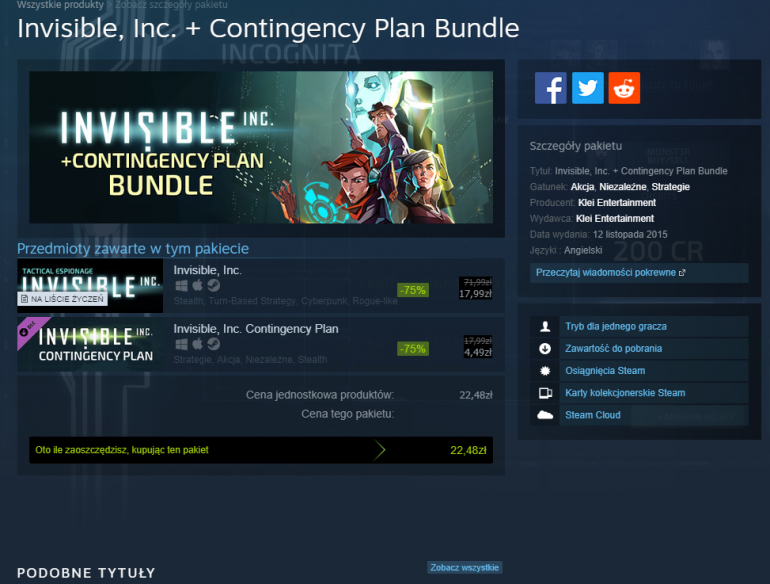770x584 pixels.
Task: Open Invisible, Inc. game thumbnail
Action: (90, 286)
